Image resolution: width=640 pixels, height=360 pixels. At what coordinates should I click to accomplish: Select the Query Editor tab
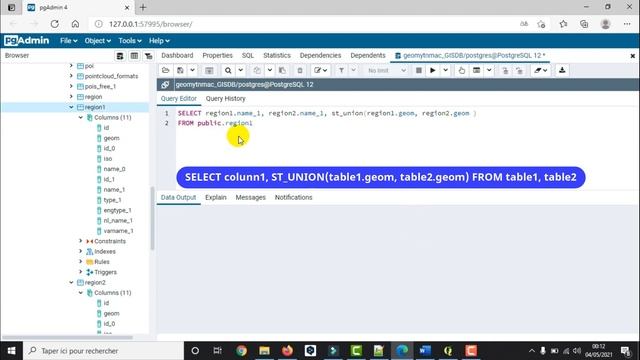point(178,99)
